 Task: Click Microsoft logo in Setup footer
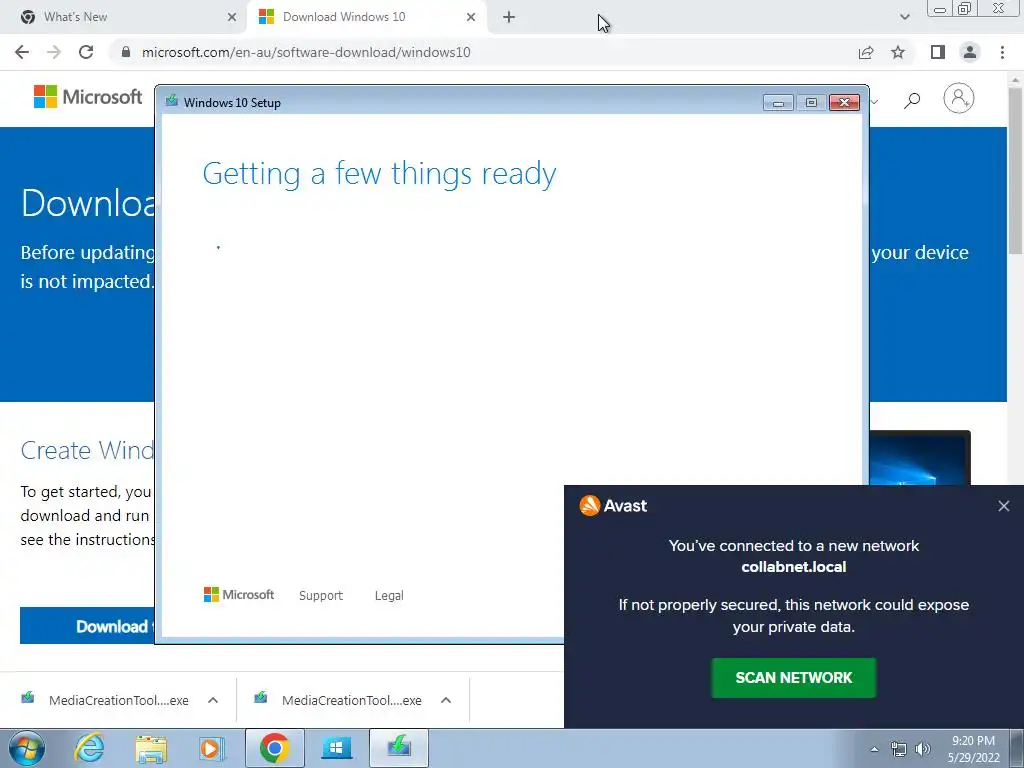(239, 595)
